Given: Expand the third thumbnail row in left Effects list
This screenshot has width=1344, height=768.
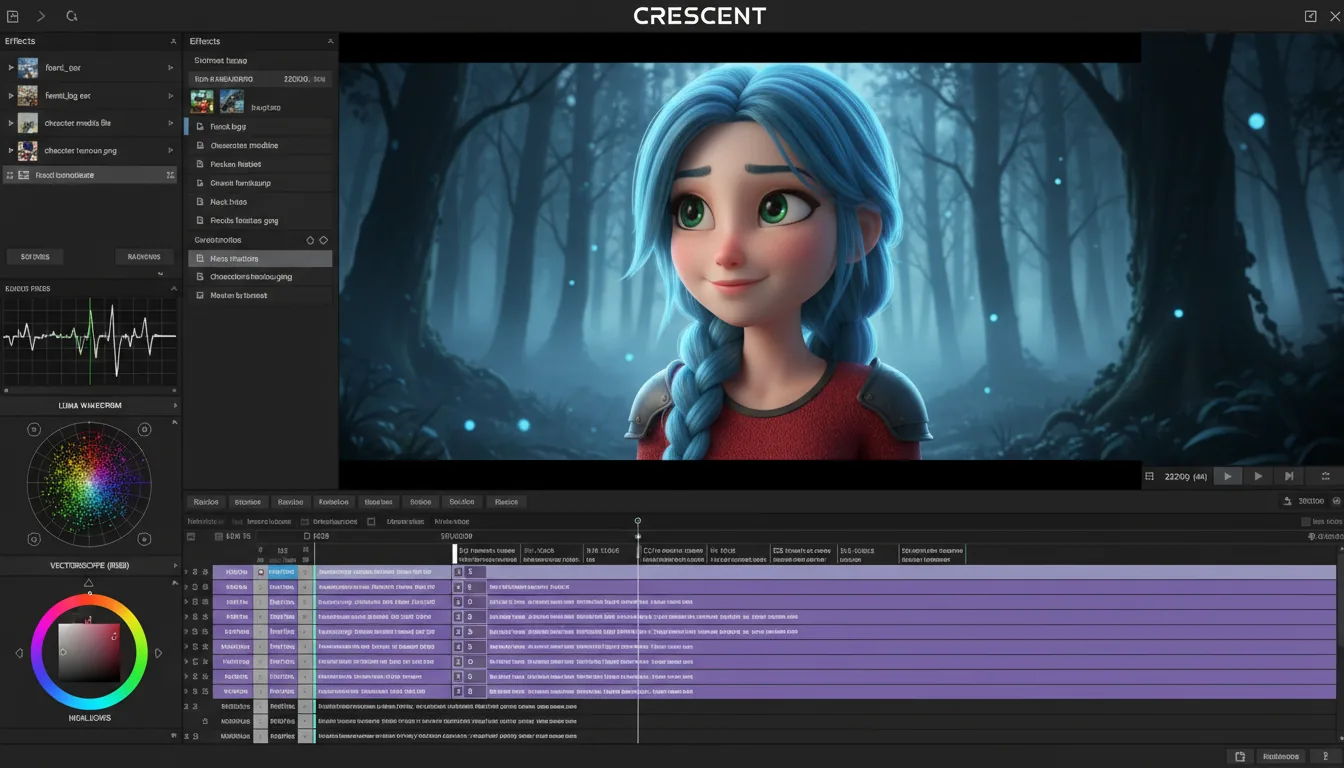Looking at the screenshot, I should coord(11,123).
